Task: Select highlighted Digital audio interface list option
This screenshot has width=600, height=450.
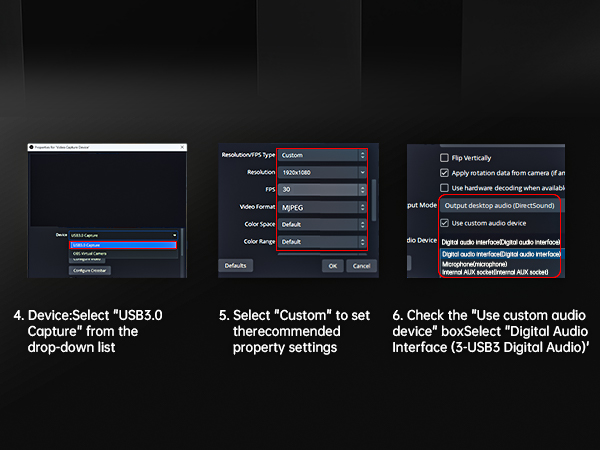Action: coord(501,254)
